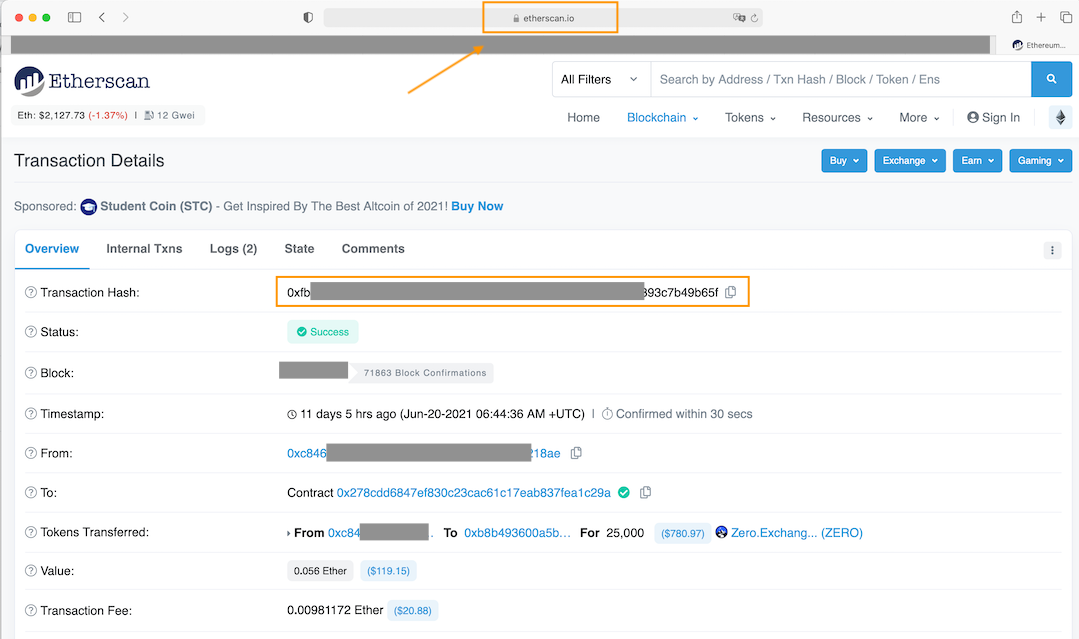
Task: Click the help icon beside Transaction Fee
Action: [x=31, y=610]
